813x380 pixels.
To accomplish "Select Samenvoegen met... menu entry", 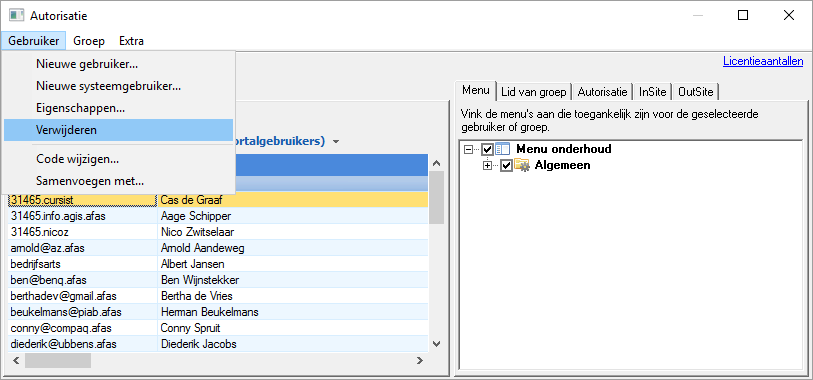I will point(118,181).
